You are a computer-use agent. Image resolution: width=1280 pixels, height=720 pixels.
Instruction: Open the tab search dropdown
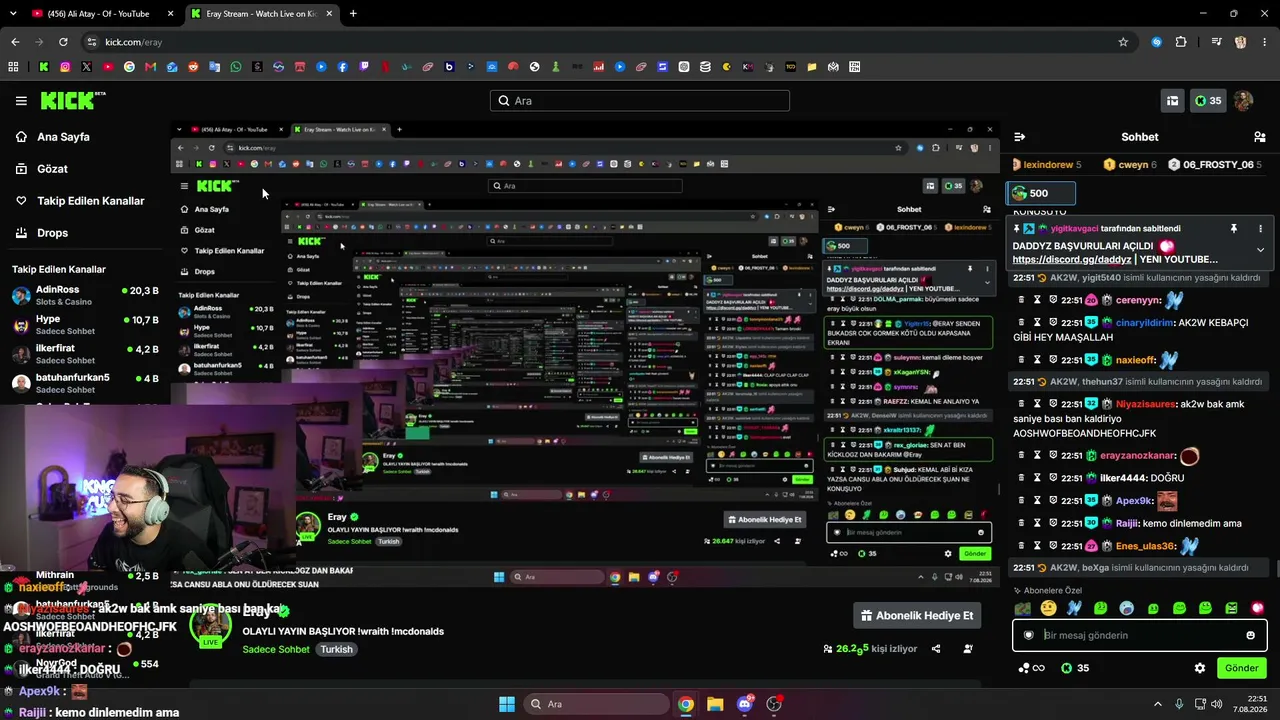tap(13, 14)
